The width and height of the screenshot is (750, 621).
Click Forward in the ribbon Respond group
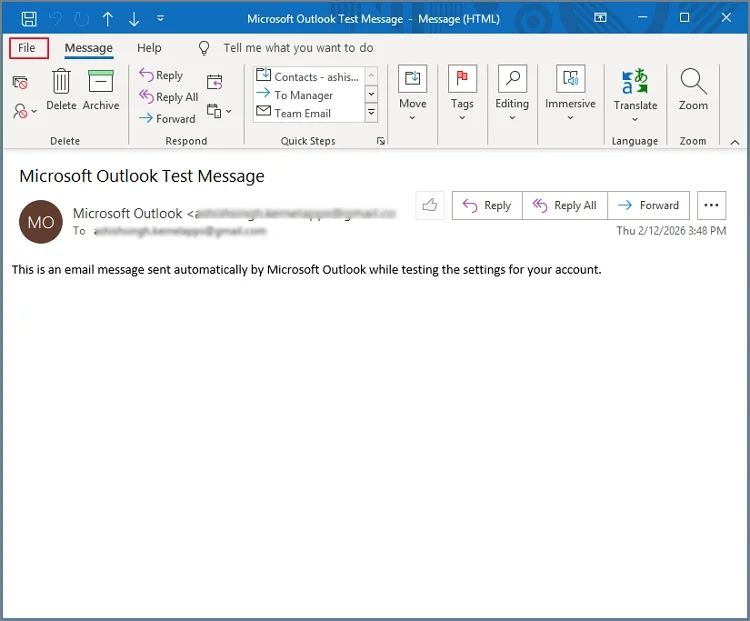click(167, 118)
